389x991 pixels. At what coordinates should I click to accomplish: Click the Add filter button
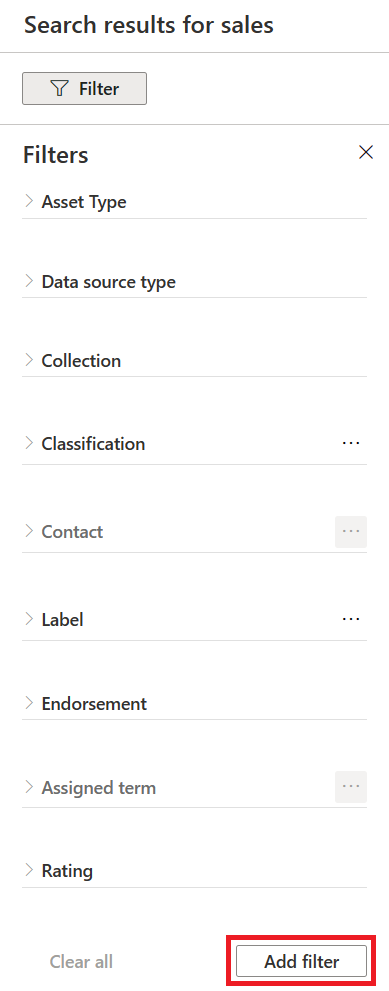point(302,961)
